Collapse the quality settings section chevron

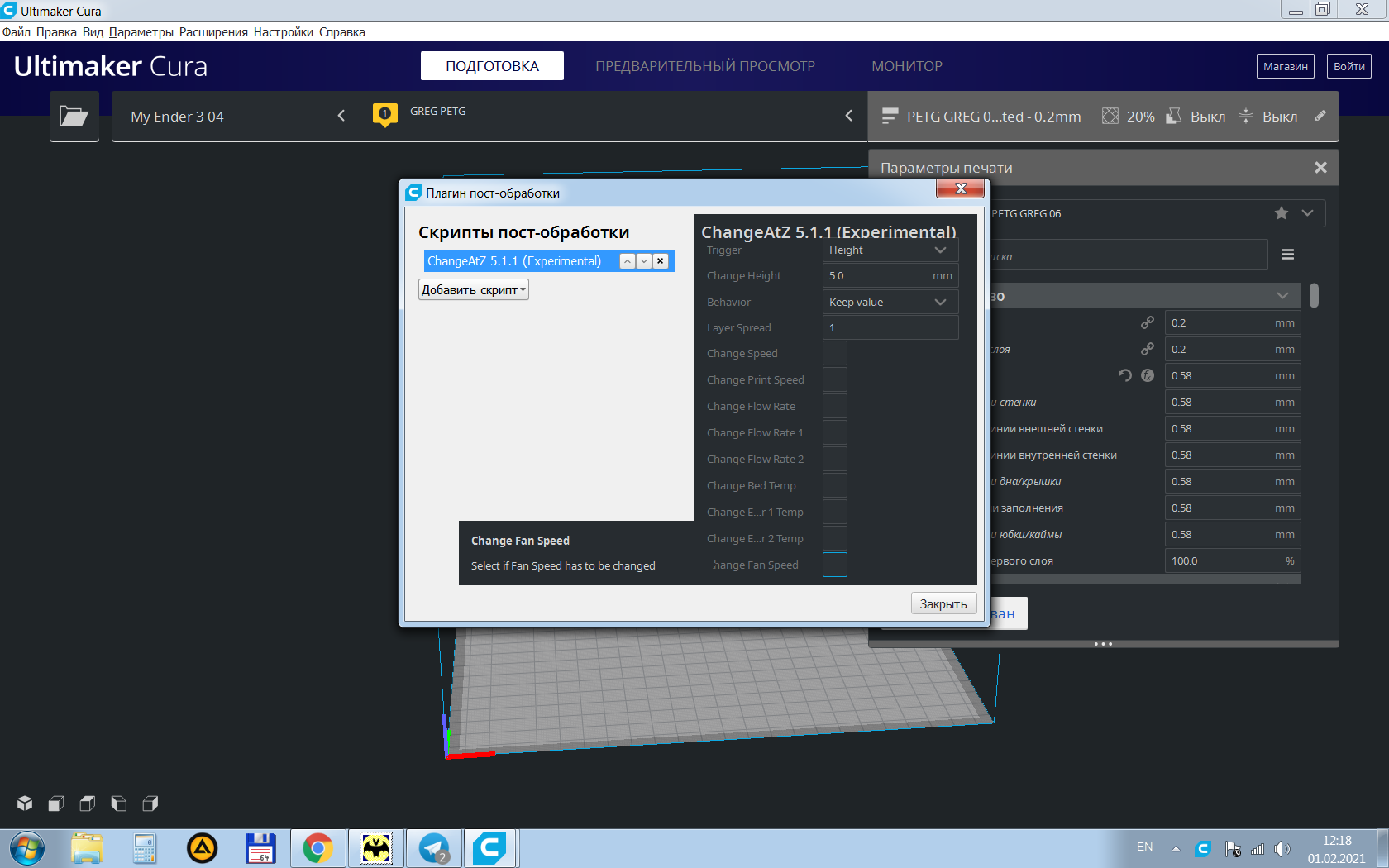point(1282,296)
